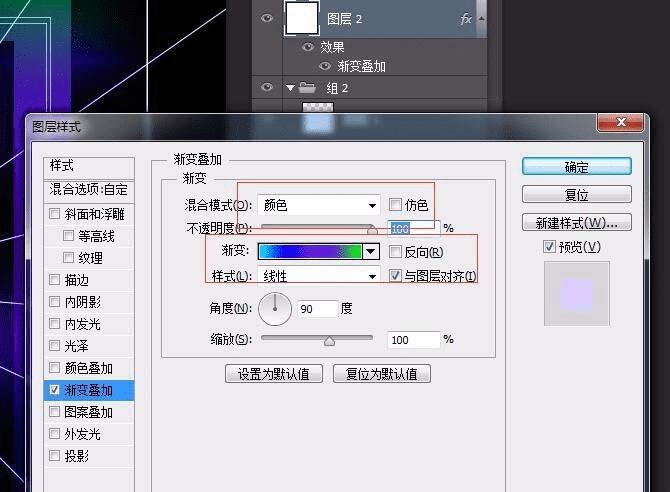This screenshot has width=670, height=492.
Task: Open the gradient editor via gradient bar
Action: pos(310,252)
